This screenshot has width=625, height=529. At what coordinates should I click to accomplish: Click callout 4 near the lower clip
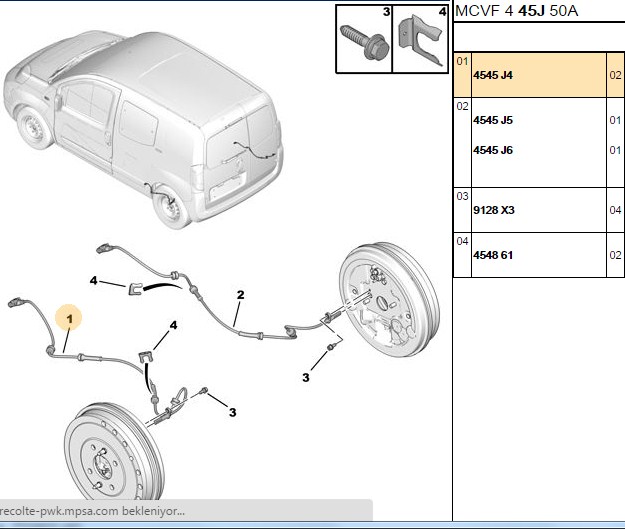pos(173,325)
